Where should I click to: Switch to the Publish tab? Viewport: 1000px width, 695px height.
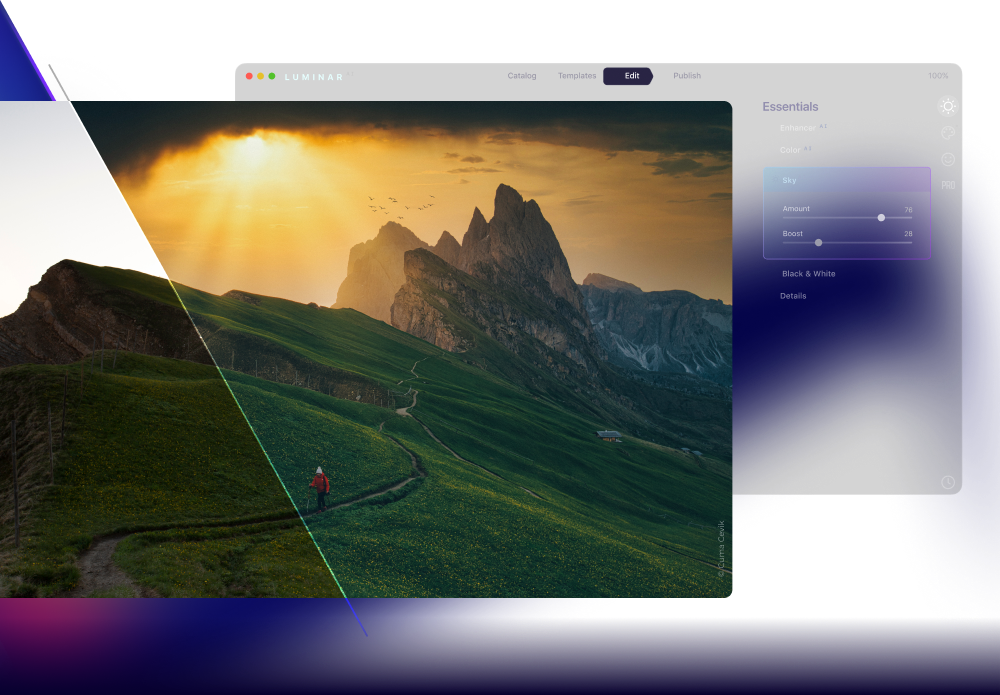[687, 75]
